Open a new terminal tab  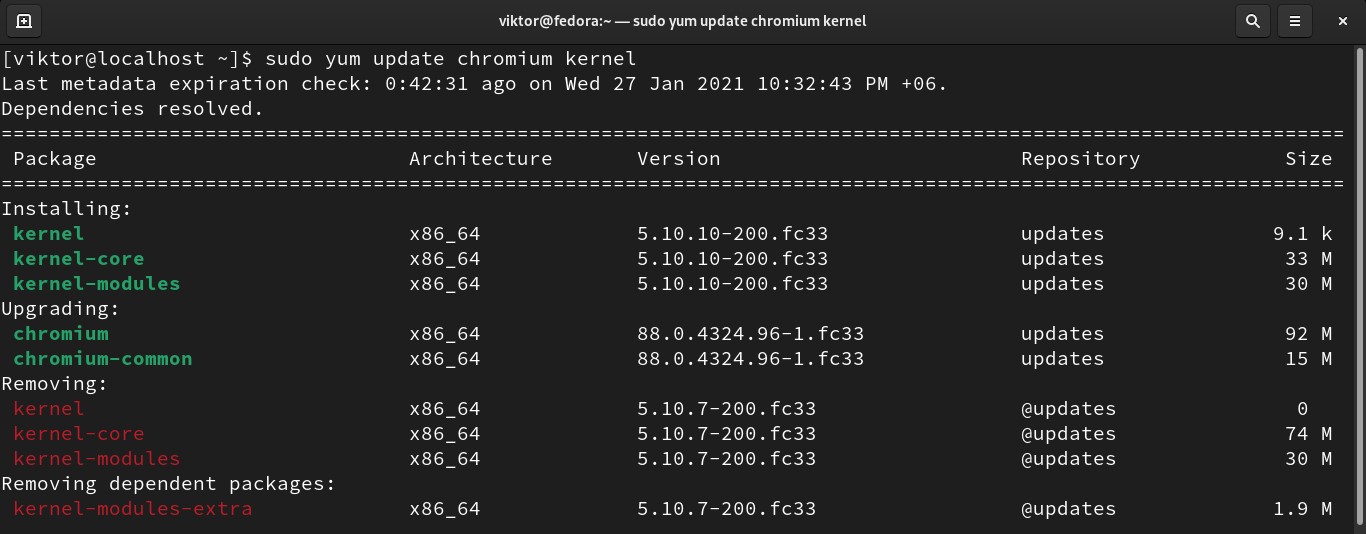(x=24, y=20)
